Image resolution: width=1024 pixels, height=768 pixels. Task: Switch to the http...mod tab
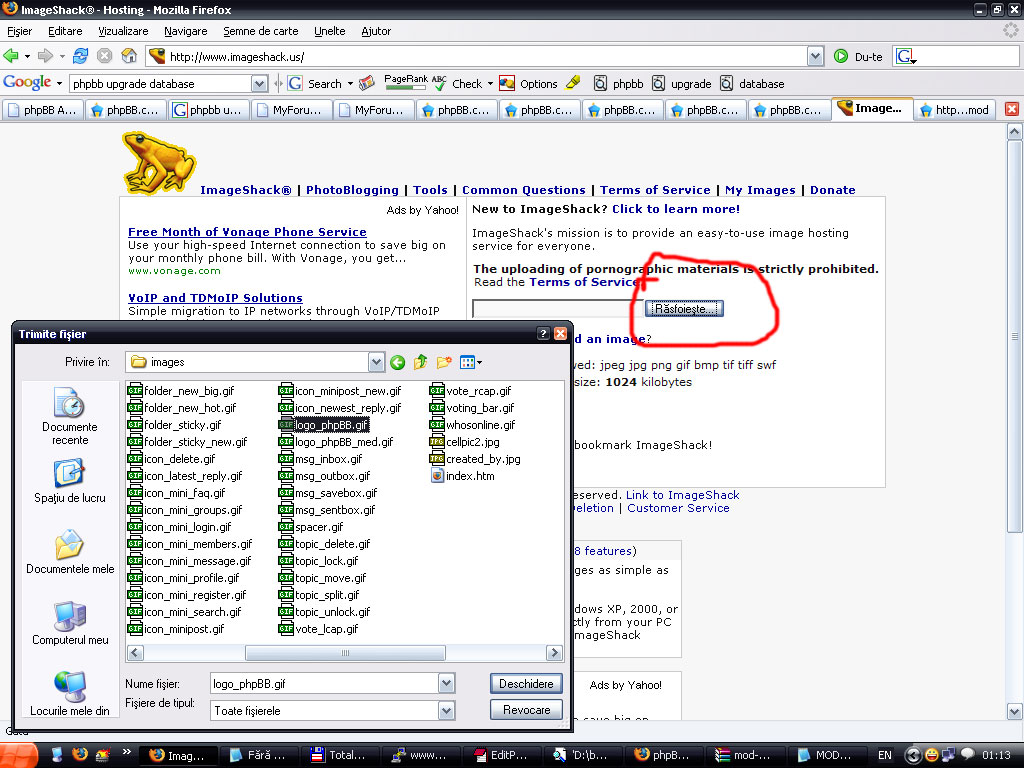(955, 110)
